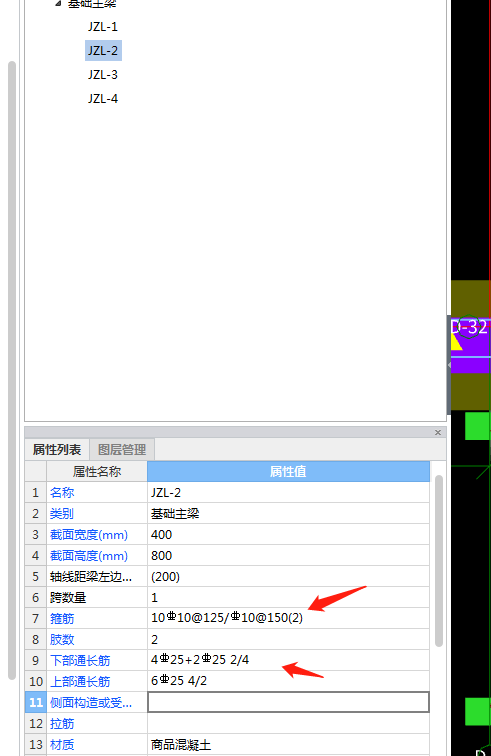Click the 箍筋 property label
The width and height of the screenshot is (491, 756).
click(x=62, y=619)
